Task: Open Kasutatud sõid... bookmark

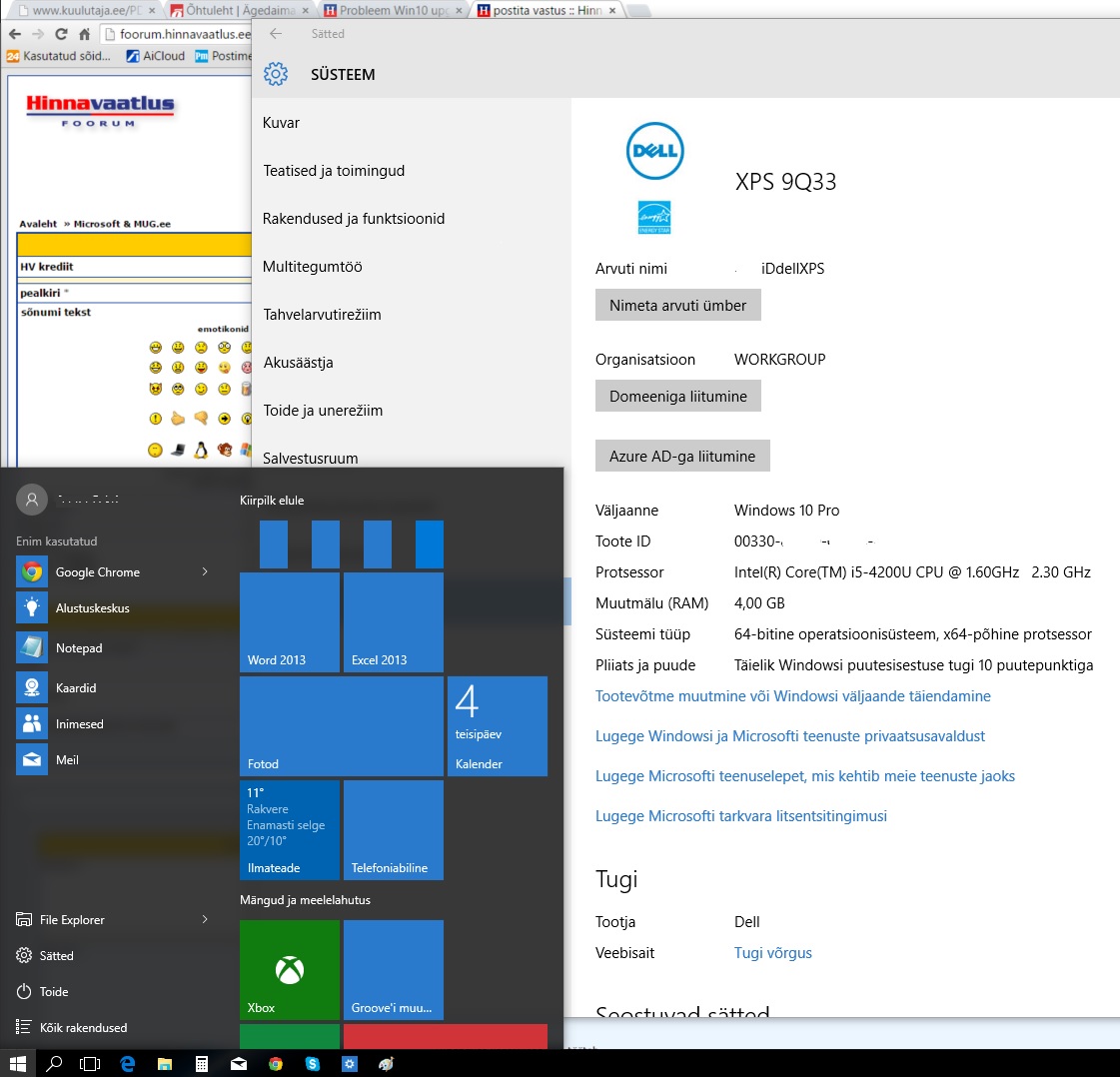Action: tap(59, 56)
